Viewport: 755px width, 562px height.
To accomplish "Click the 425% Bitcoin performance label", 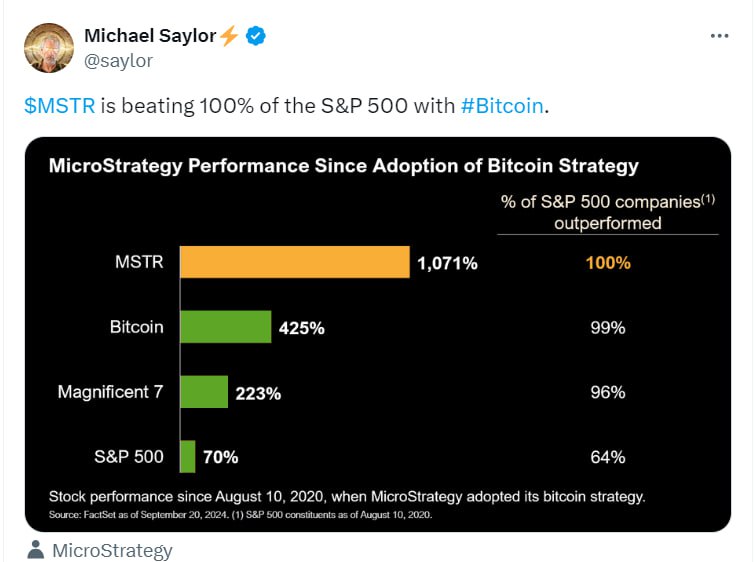I will (302, 328).
